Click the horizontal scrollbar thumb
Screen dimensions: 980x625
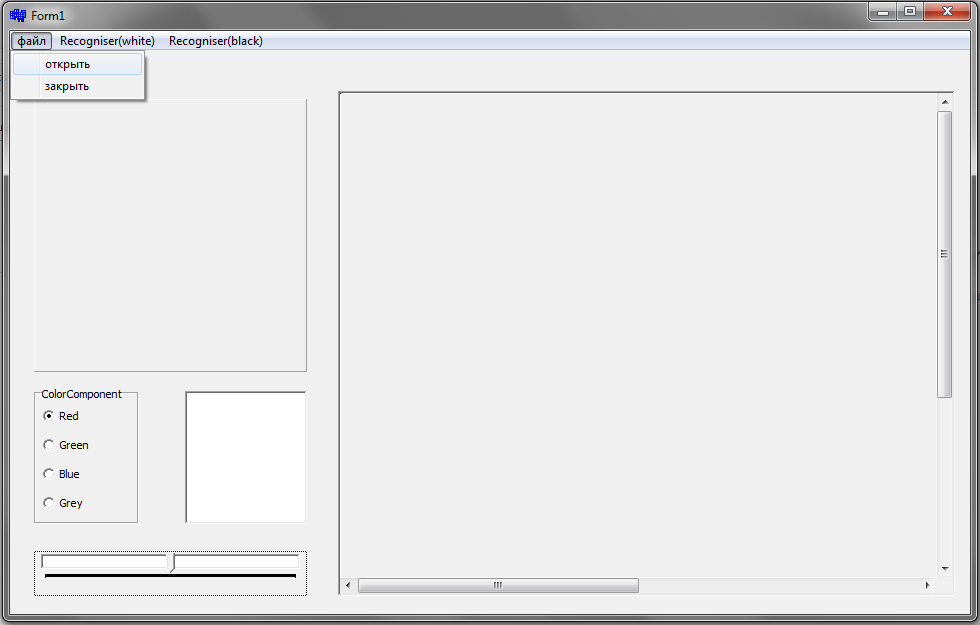pos(498,586)
